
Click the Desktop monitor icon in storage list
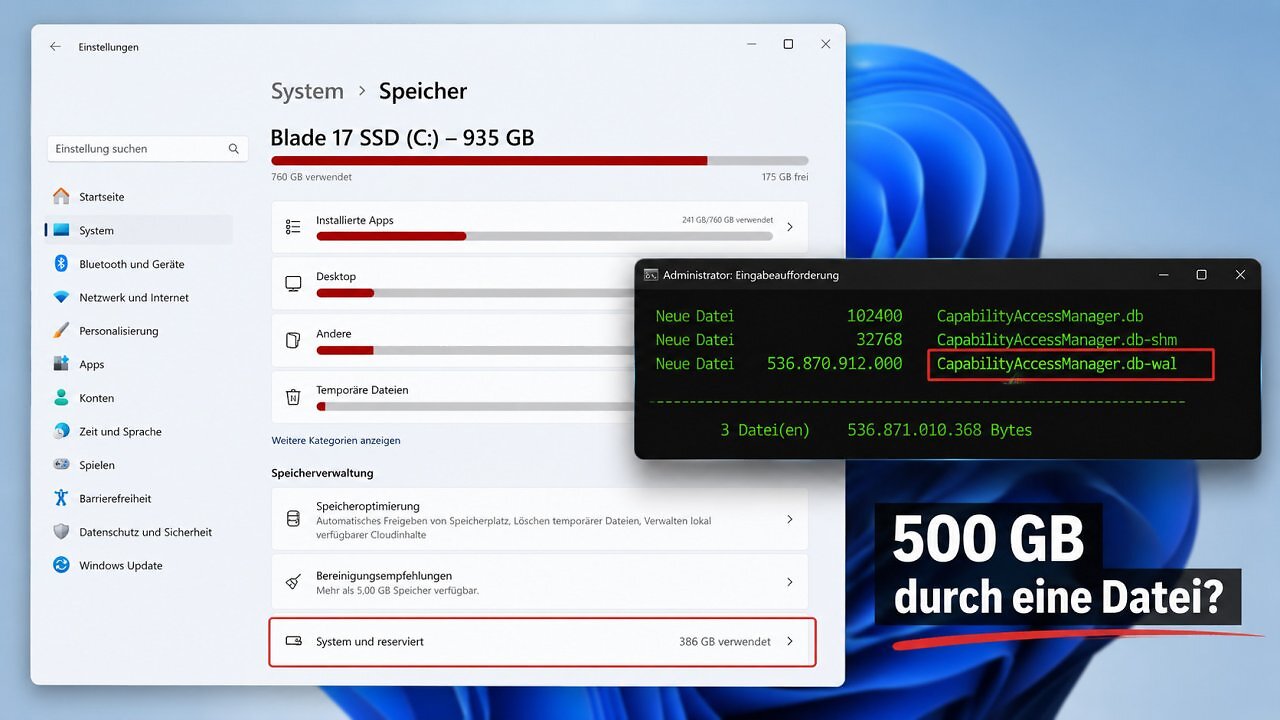pos(293,284)
